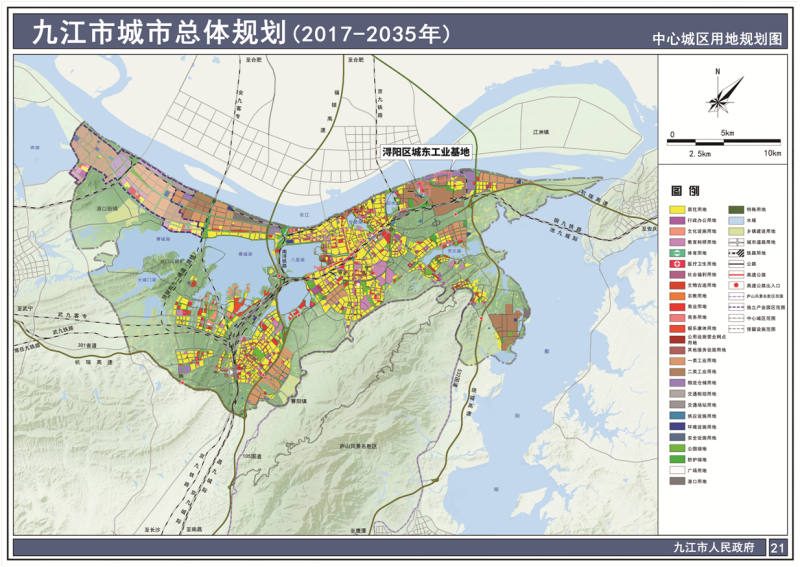
Task: Click the north arrow compass rose
Action: [x=717, y=95]
